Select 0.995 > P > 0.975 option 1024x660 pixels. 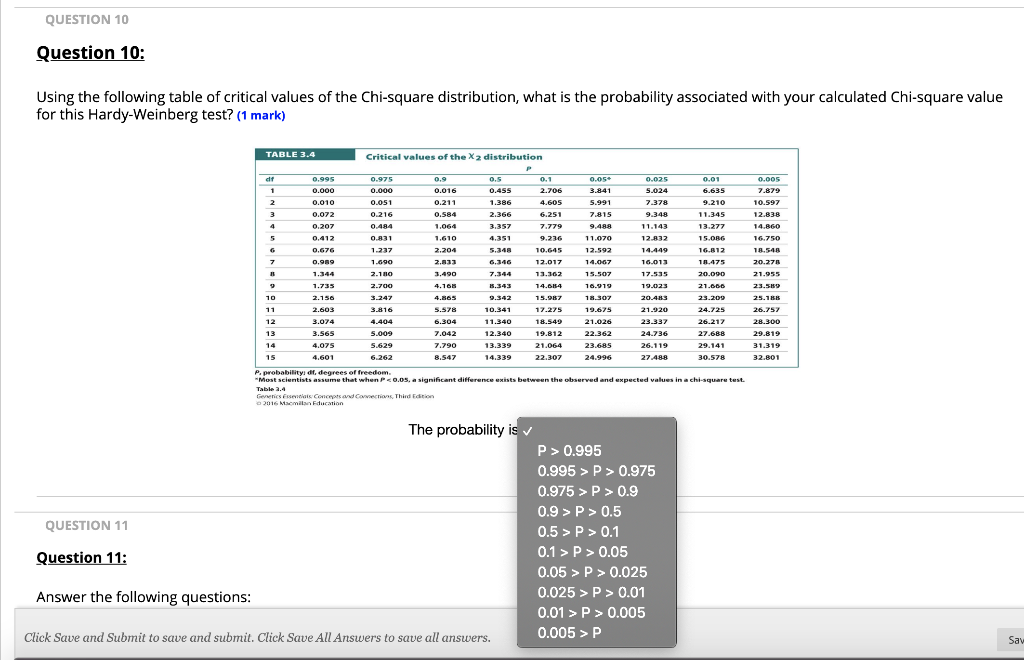(x=597, y=470)
